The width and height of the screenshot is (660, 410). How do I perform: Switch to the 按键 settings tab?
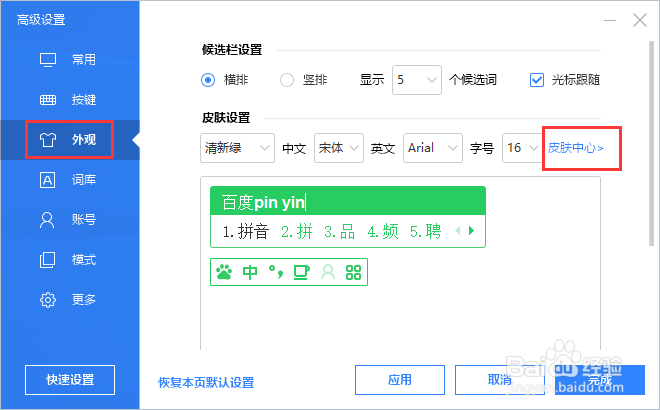[70, 100]
